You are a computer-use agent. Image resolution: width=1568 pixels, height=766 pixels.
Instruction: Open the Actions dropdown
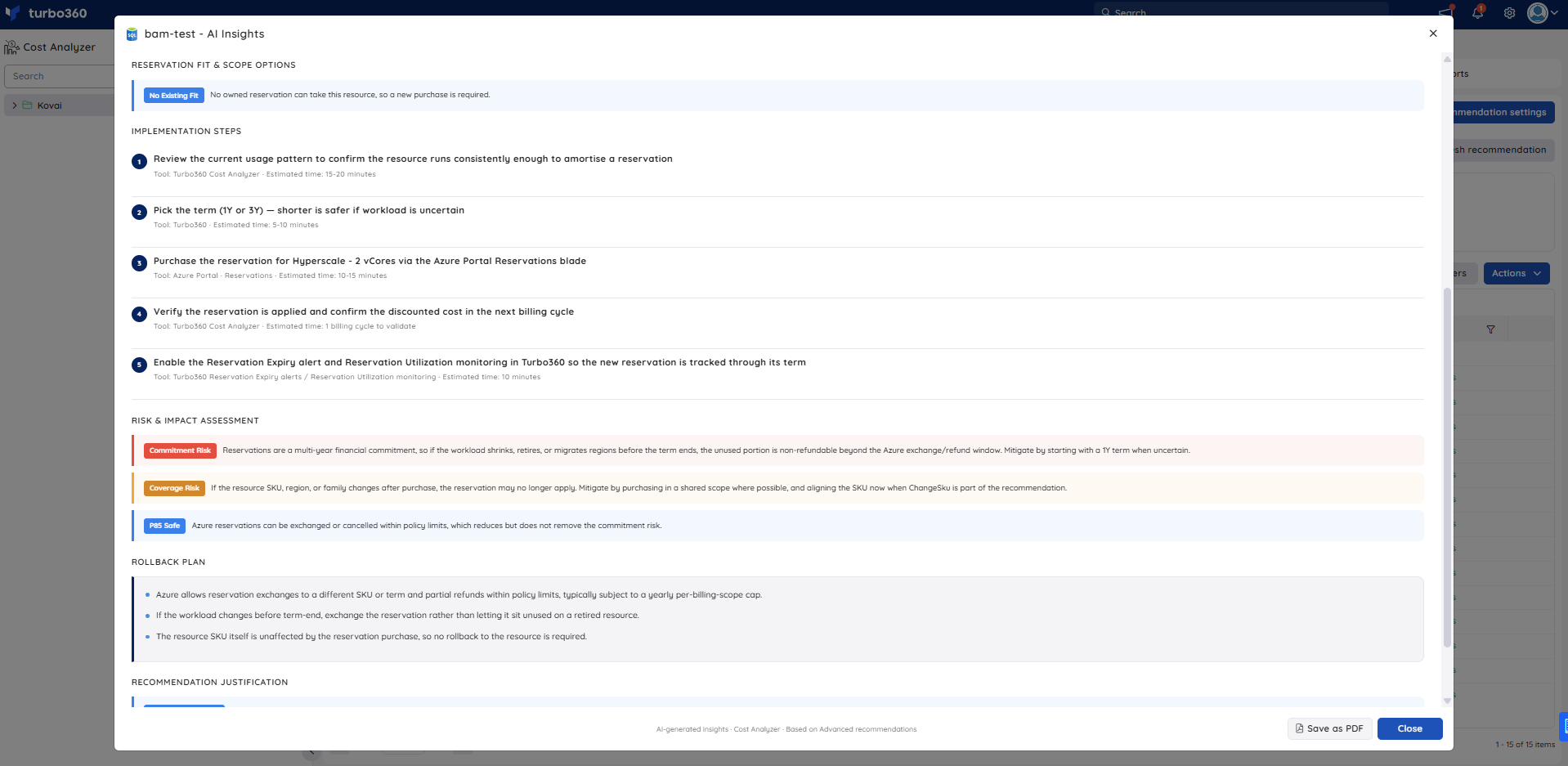click(1516, 273)
